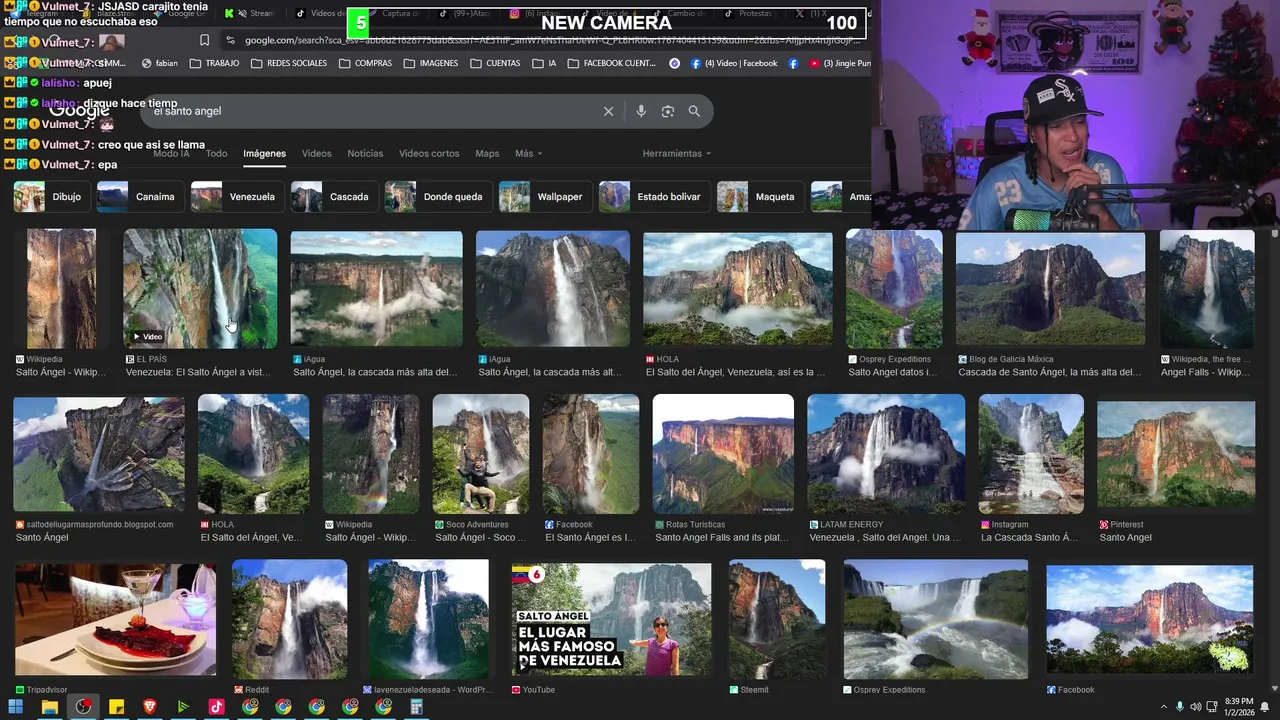Open the Rotas Turísticas tepui plateau thumbnail
This screenshot has height=720, width=1280.
pos(723,454)
